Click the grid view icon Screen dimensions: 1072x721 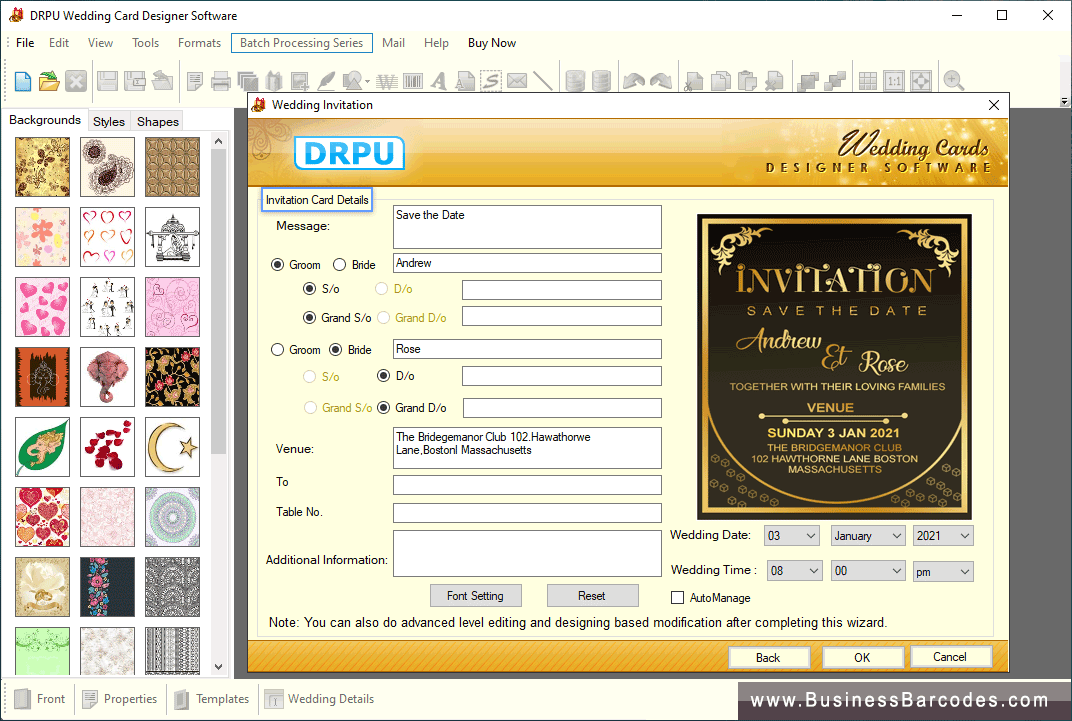[x=868, y=81]
